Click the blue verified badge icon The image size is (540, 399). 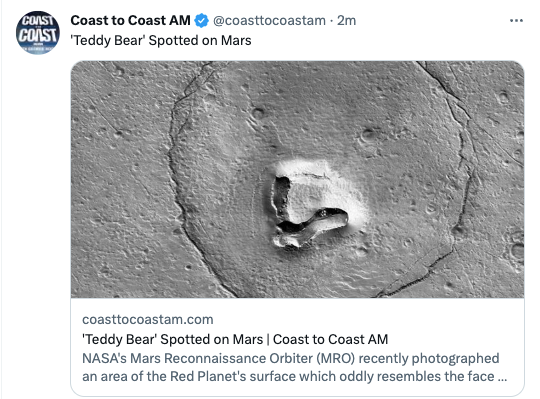(201, 21)
